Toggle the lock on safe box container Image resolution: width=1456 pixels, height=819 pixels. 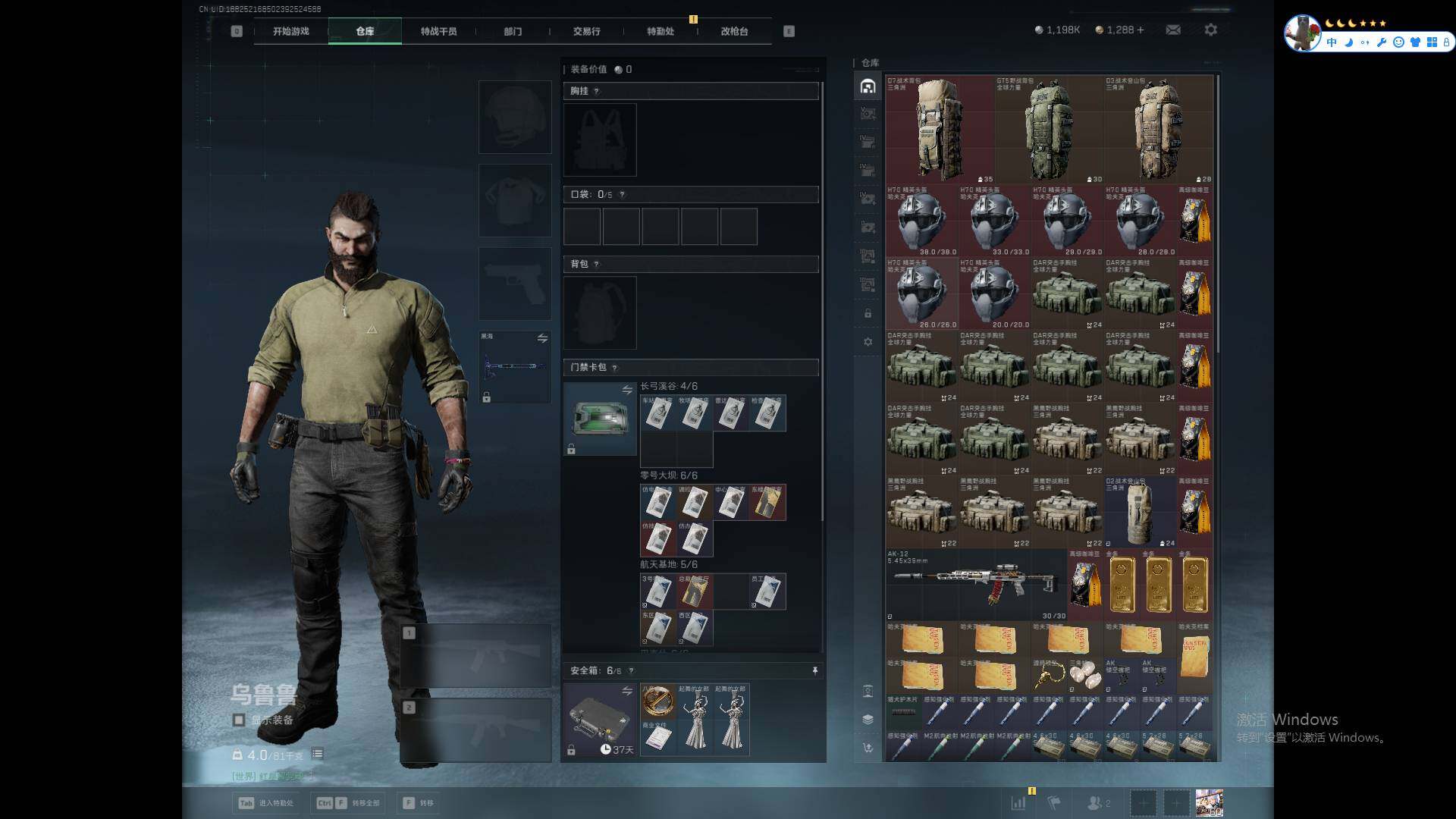click(571, 750)
